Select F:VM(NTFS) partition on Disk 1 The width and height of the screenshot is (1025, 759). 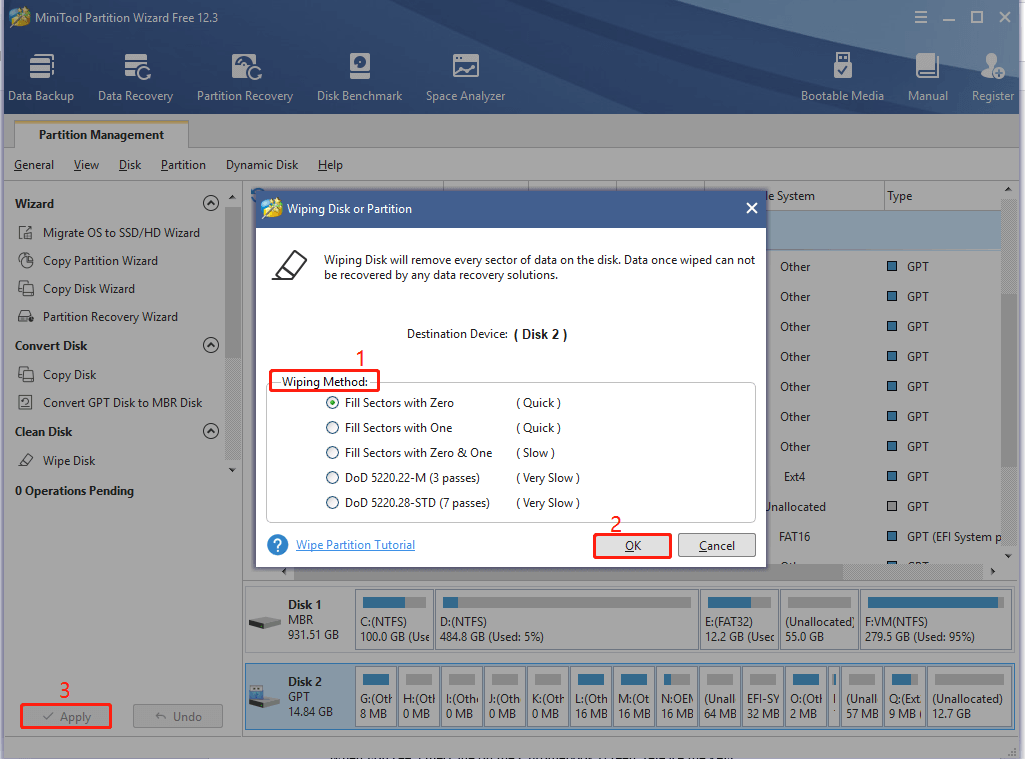(937, 620)
